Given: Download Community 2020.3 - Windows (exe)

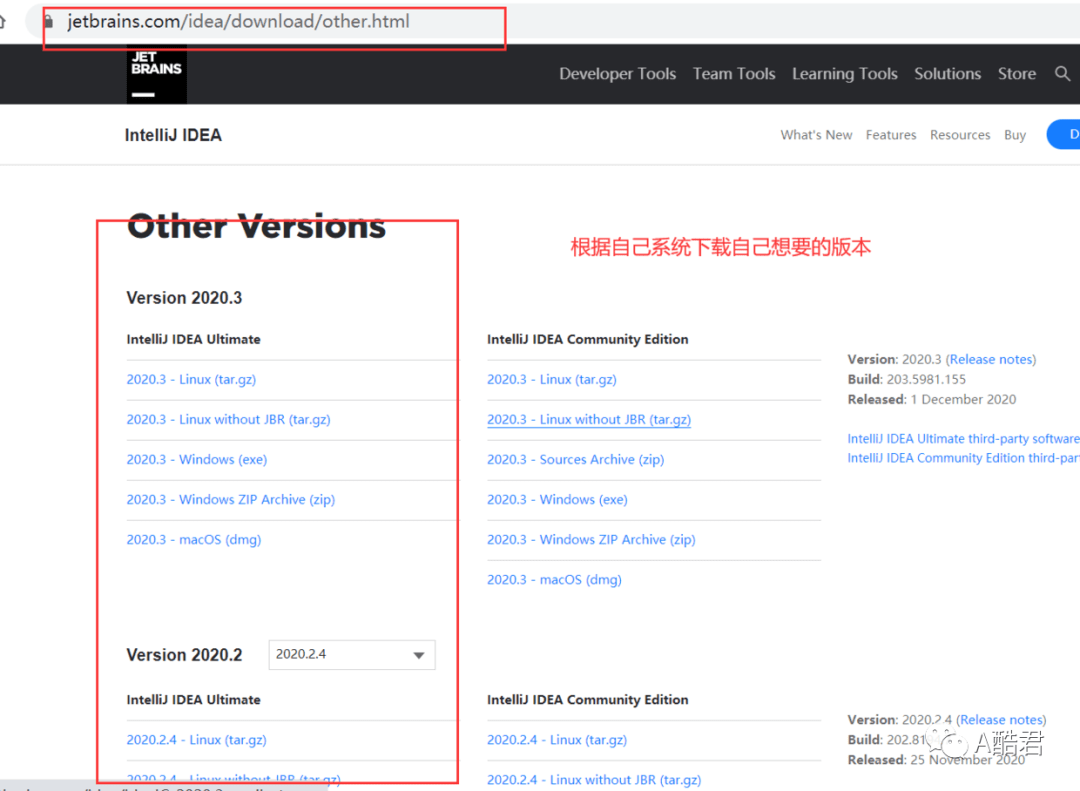Looking at the screenshot, I should 557,500.
